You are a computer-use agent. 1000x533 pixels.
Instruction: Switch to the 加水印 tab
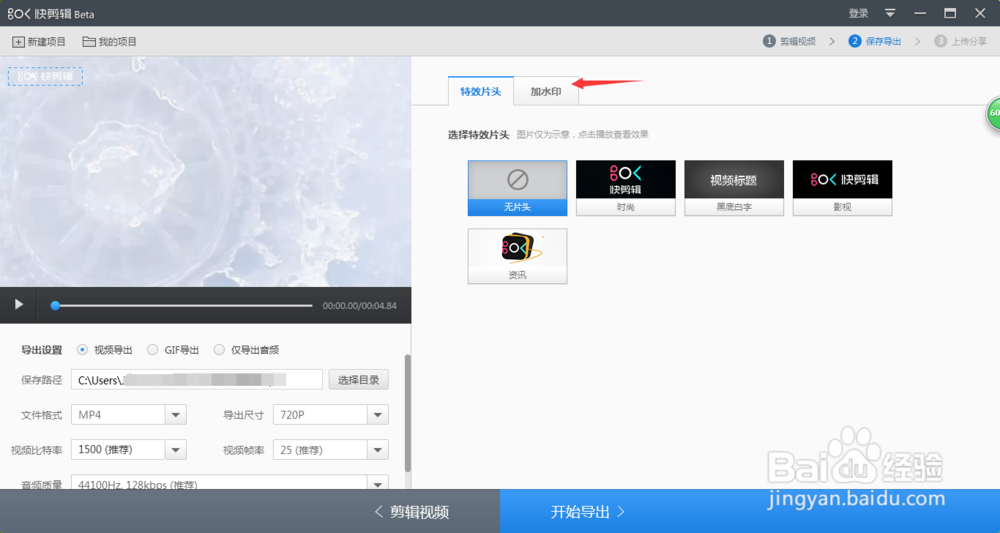(x=546, y=91)
